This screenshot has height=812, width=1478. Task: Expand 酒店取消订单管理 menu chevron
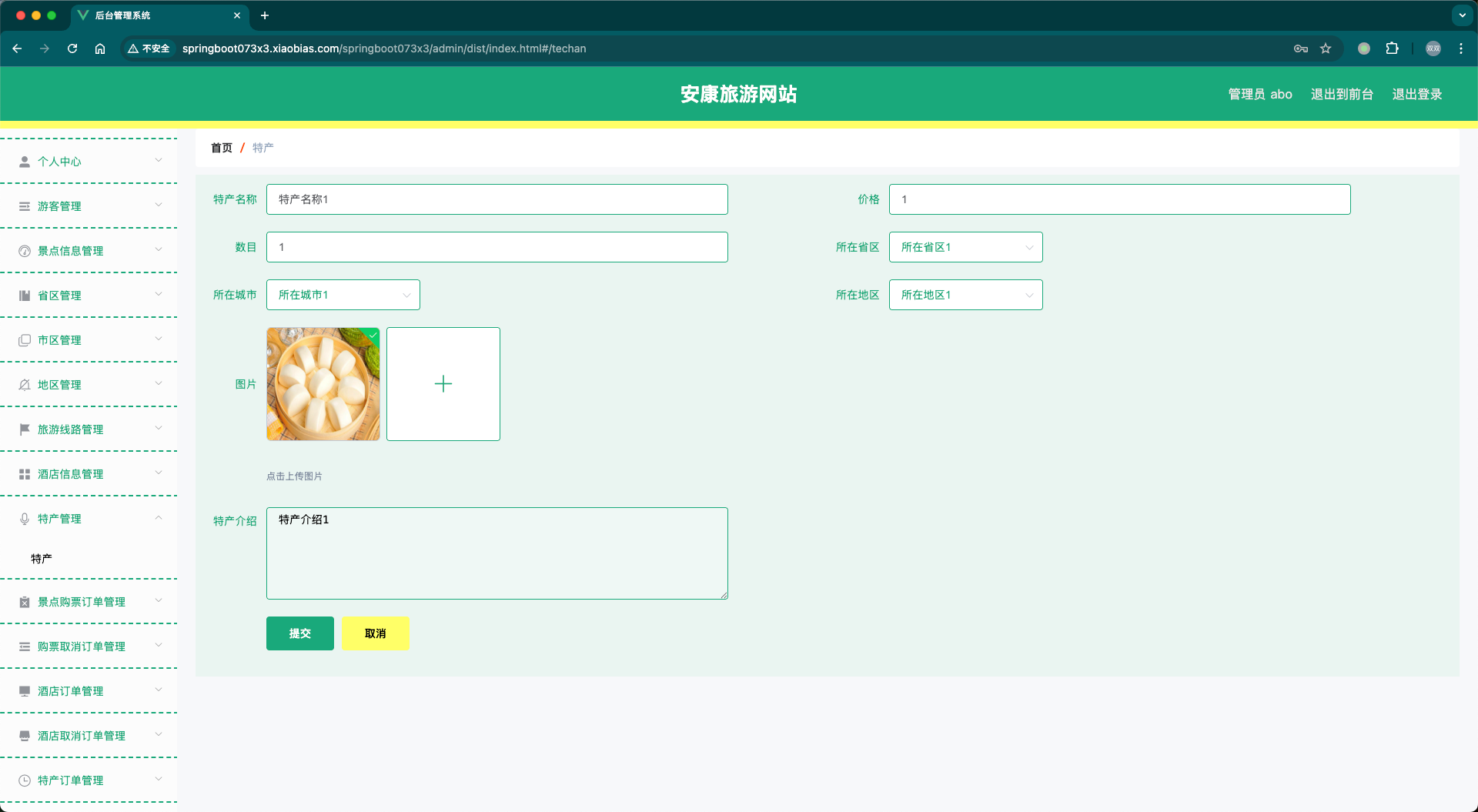click(159, 734)
